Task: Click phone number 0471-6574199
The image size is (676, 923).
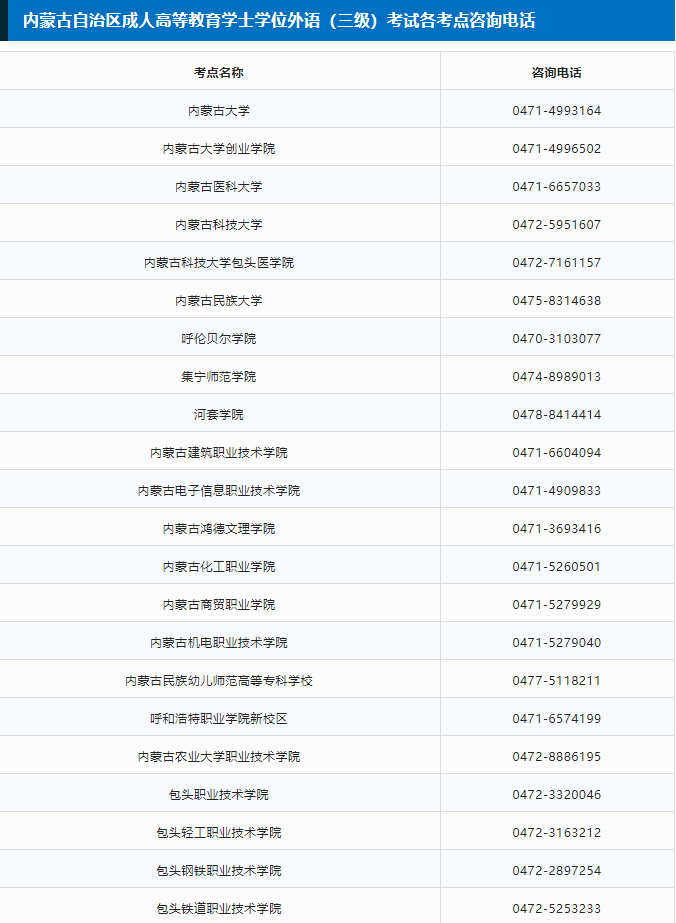Action: (556, 718)
